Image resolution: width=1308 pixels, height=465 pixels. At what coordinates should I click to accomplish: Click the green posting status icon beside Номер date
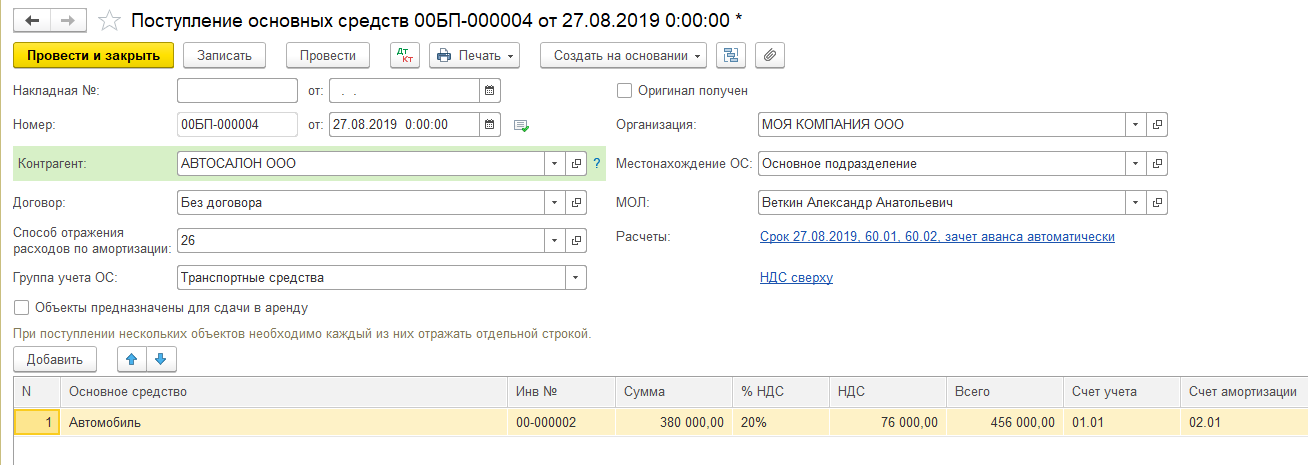click(x=521, y=126)
